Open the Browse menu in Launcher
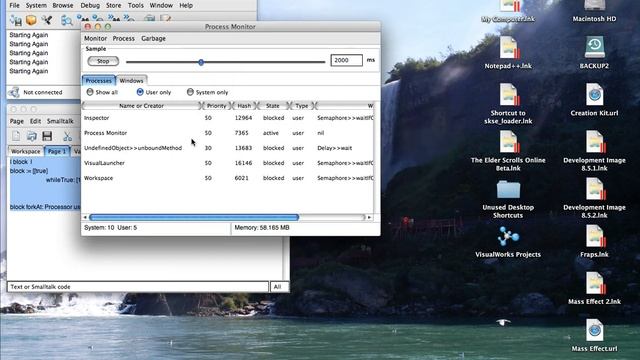This screenshot has width=640, height=360. 63,5
